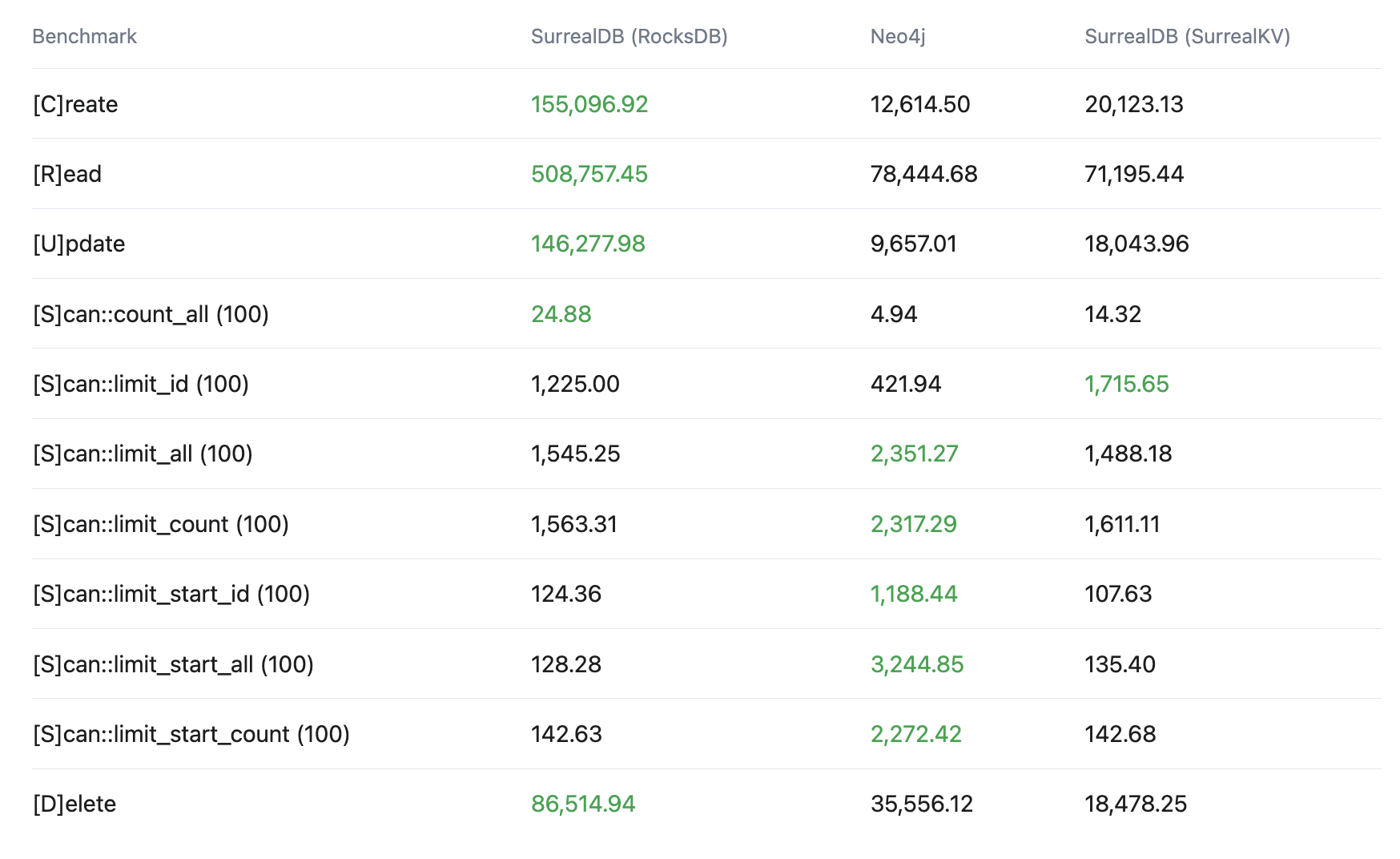This screenshot has height=859, width=1400.
Task: Select the [S]can::limit_start_id (100) label
Action: tap(171, 594)
